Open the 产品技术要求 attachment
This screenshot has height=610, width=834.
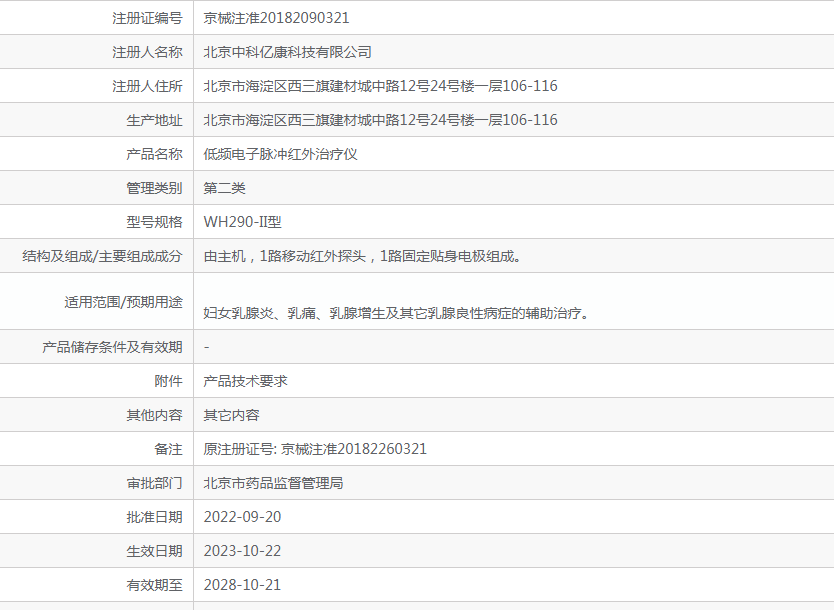[245, 381]
